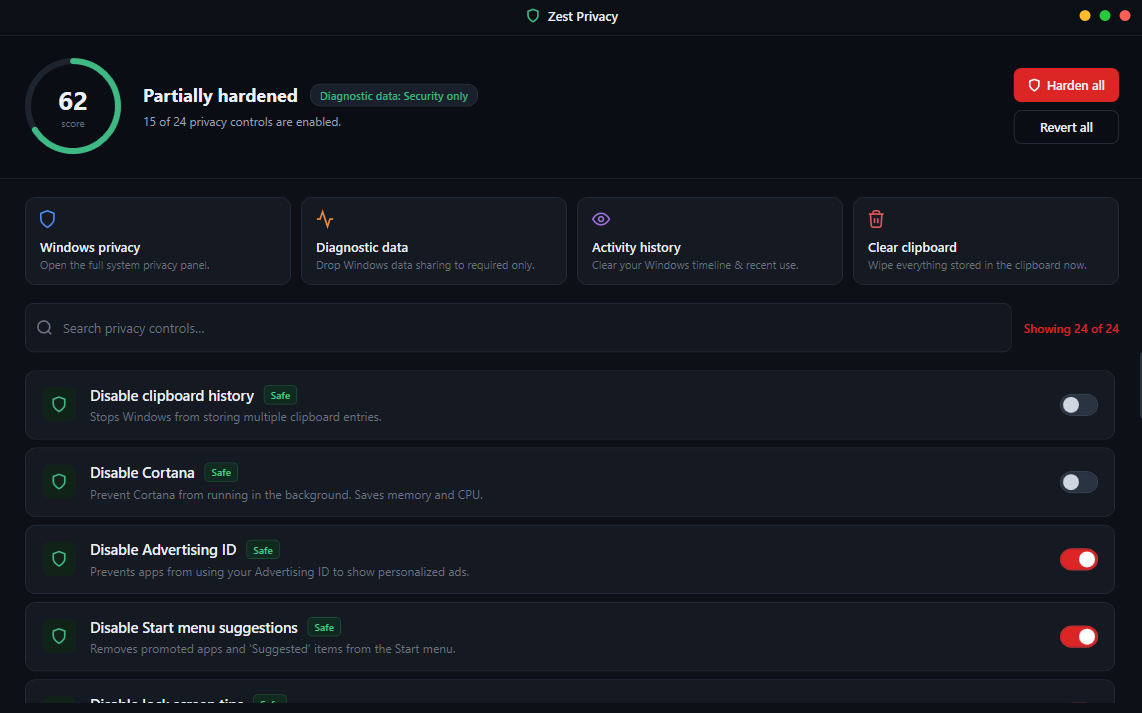
Task: Click the orange pulse icon on Diagnostic data card
Action: (325, 218)
